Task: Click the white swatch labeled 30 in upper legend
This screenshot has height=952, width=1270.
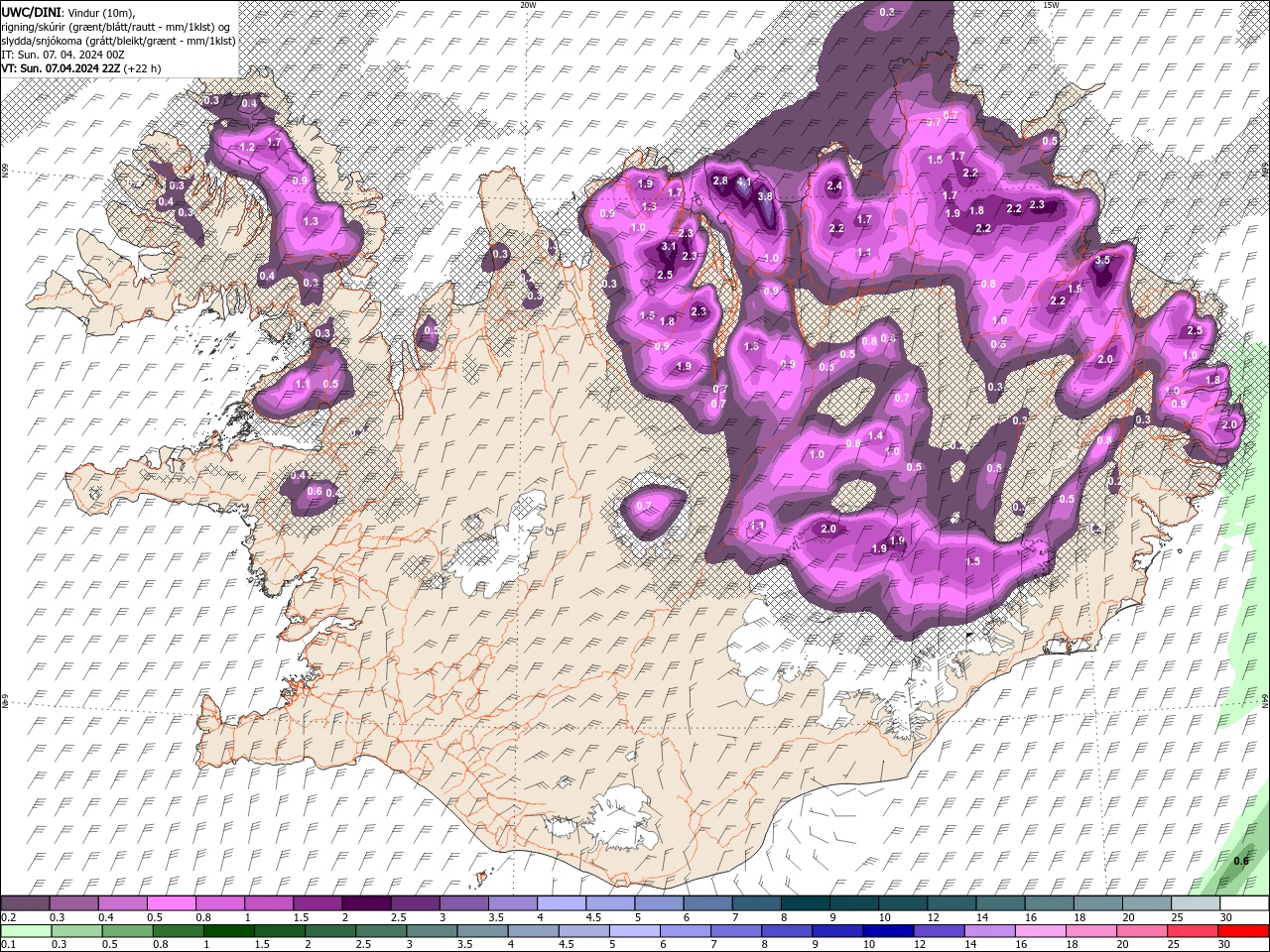Action: (x=1243, y=903)
